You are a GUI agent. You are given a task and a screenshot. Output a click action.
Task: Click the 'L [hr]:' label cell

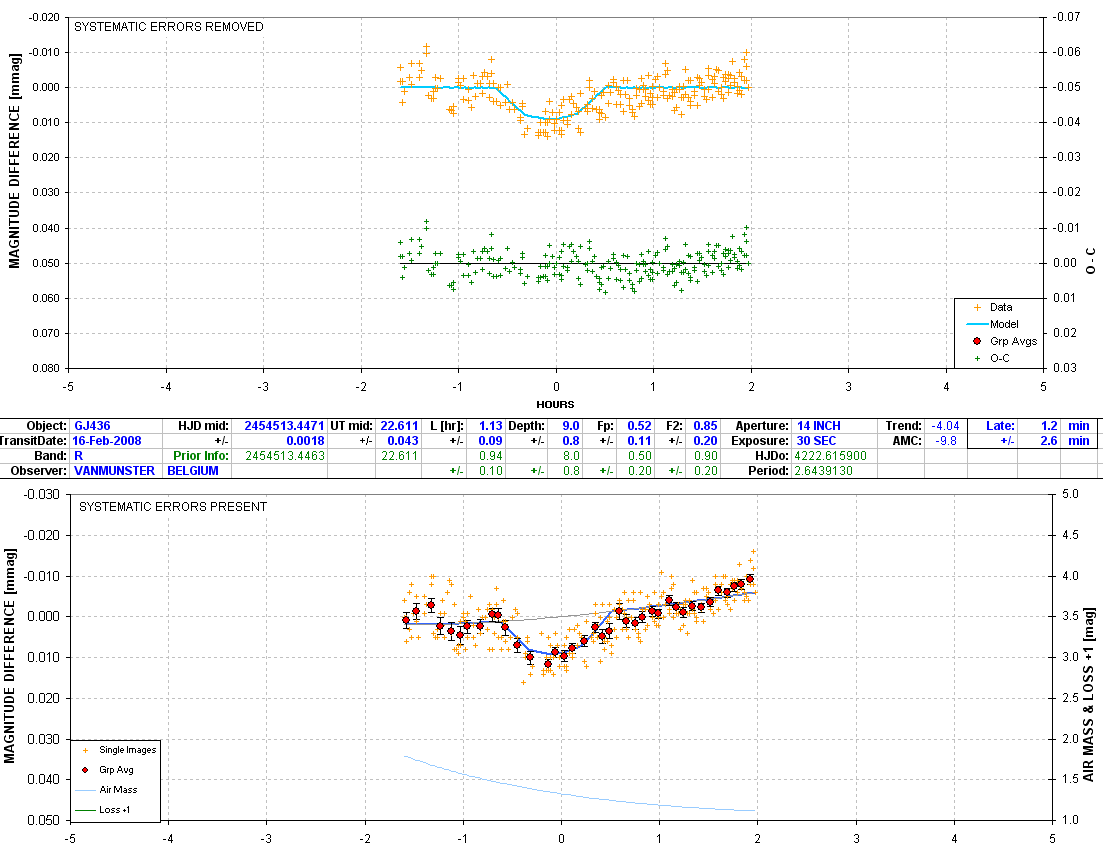pyautogui.click(x=447, y=426)
